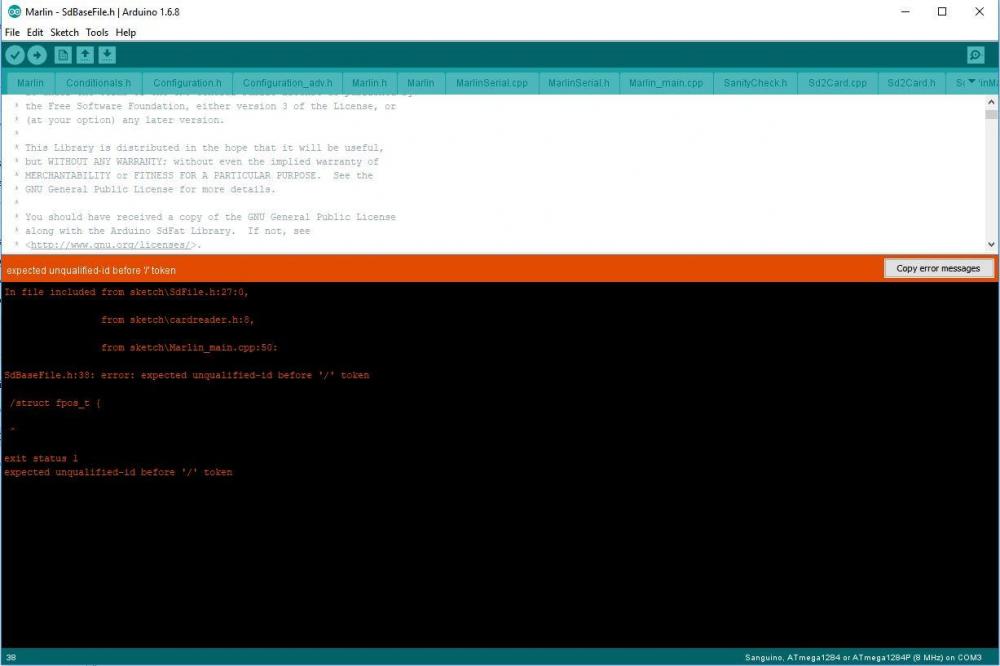Screen dimensions: 1000x666
Task: Switch to the SanityCheck.h tab
Action: click(x=755, y=83)
